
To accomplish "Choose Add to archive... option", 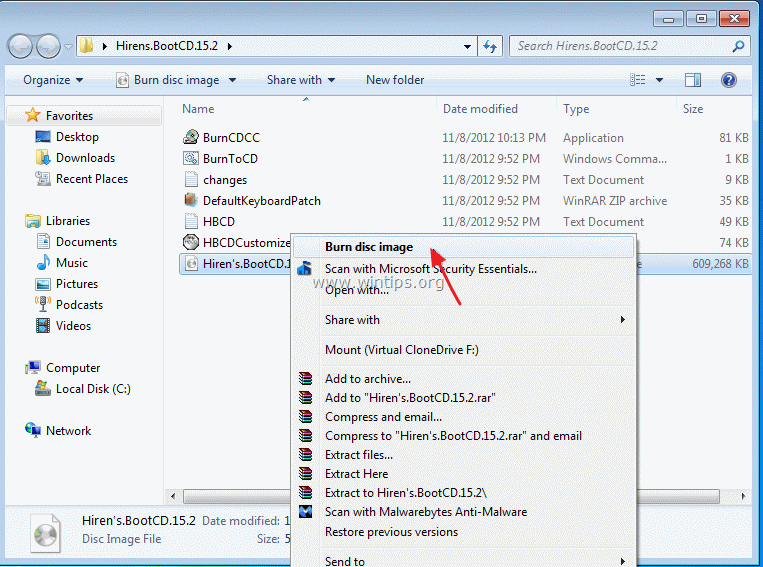I will coord(464,379).
